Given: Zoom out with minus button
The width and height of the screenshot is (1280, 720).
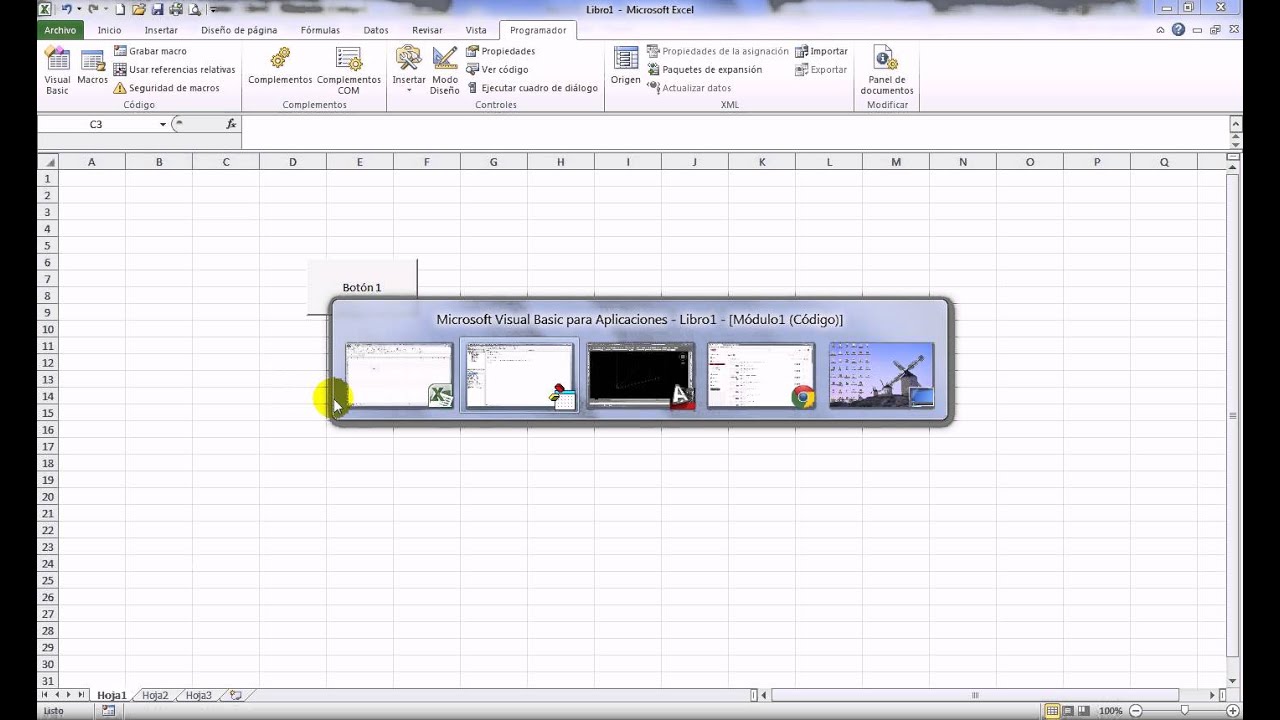Looking at the screenshot, I should click(x=1138, y=711).
